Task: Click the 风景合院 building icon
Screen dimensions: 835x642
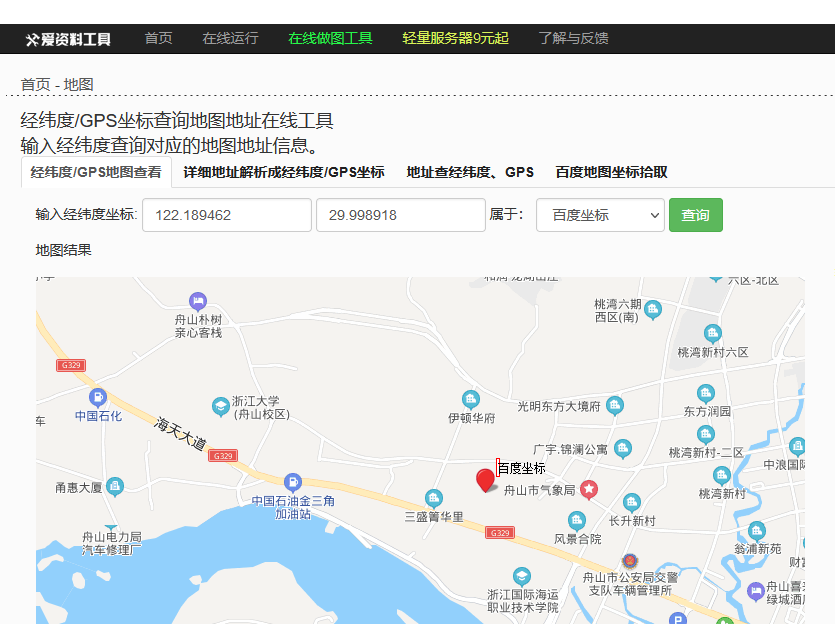Action: [576, 520]
